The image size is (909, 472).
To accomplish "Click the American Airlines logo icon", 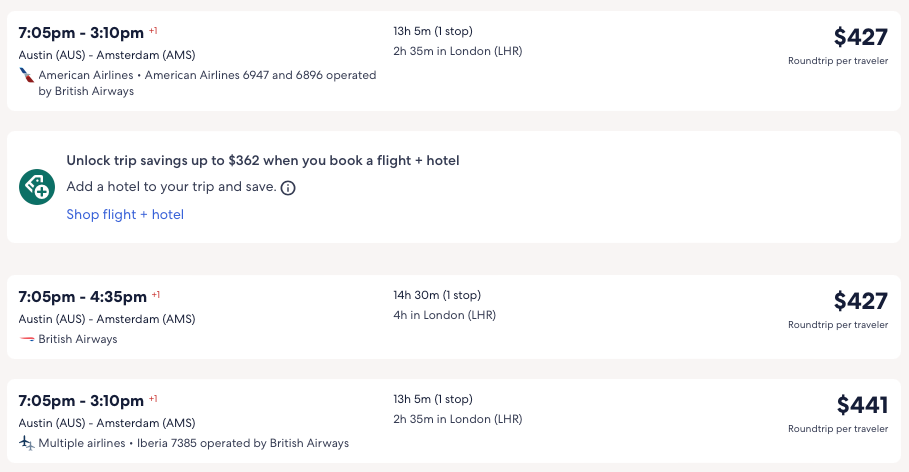I will [26, 75].
